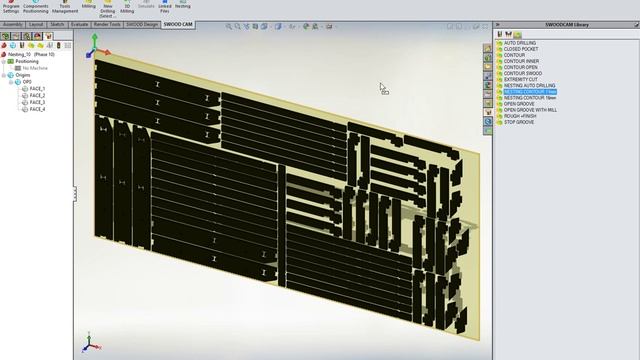Collapse the Origins node

tap(4, 75)
